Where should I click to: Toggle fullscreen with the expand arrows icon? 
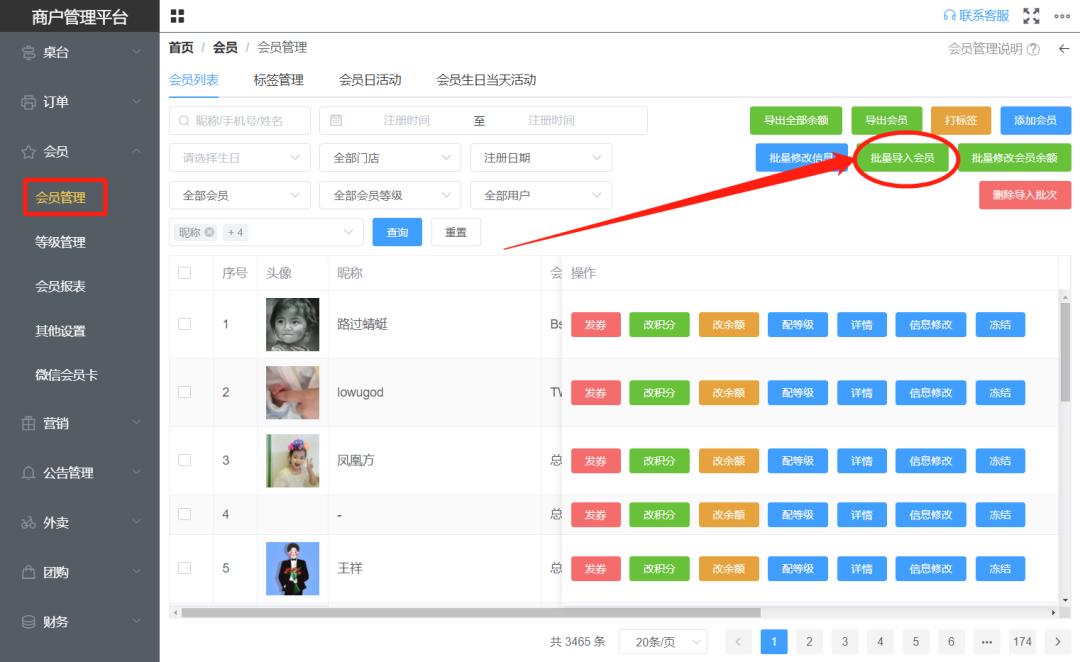click(x=1031, y=16)
